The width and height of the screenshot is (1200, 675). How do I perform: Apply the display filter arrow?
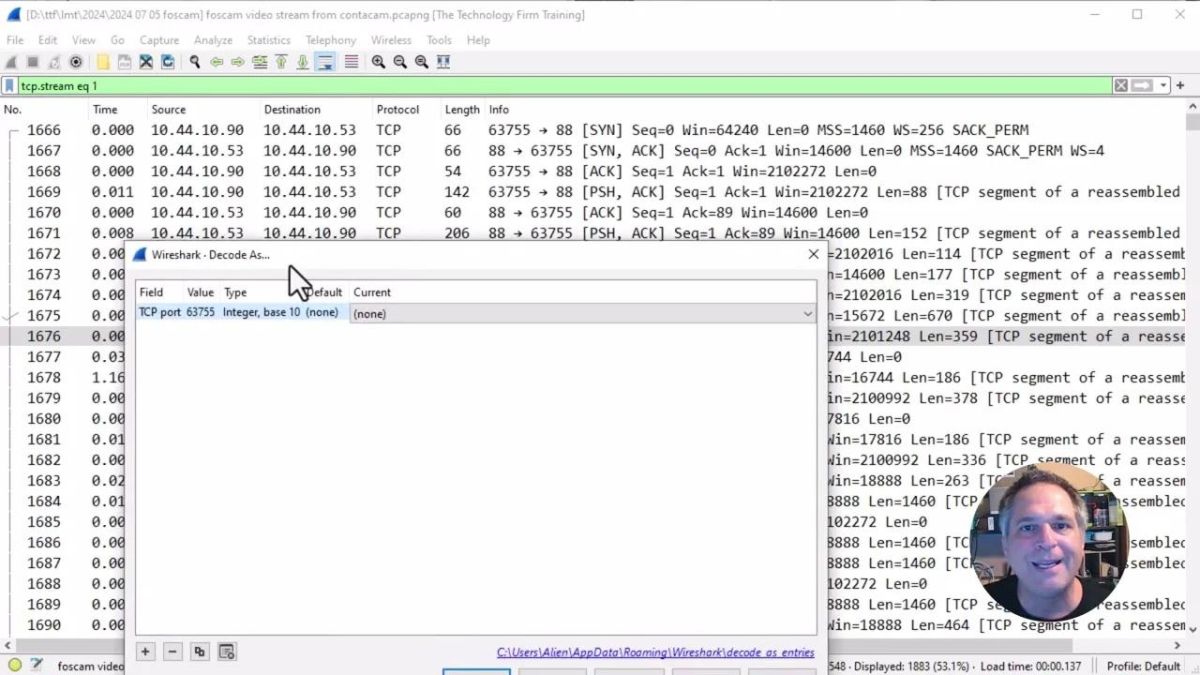pos(1142,86)
